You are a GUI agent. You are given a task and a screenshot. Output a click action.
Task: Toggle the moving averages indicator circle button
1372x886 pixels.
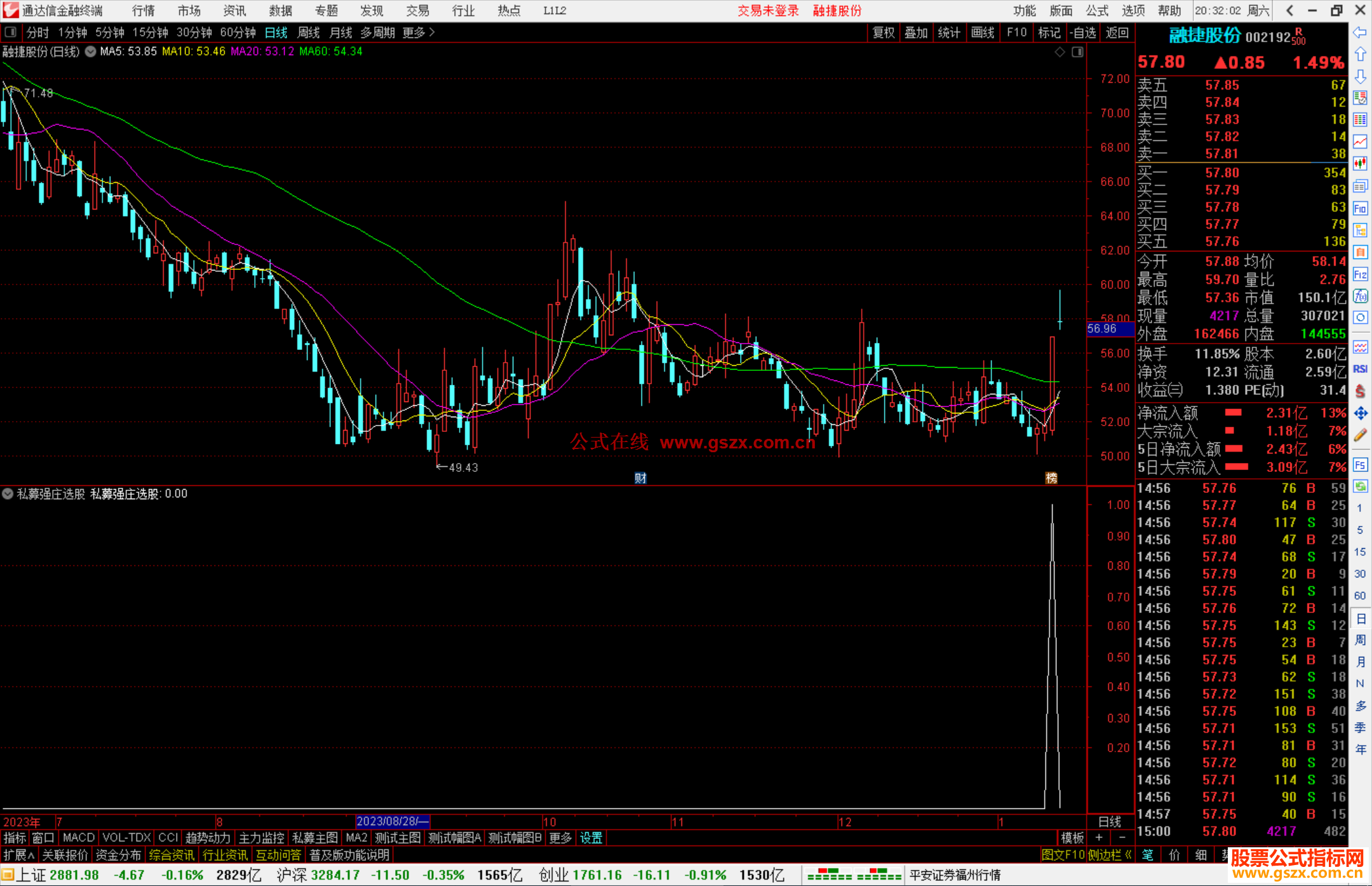(x=90, y=51)
